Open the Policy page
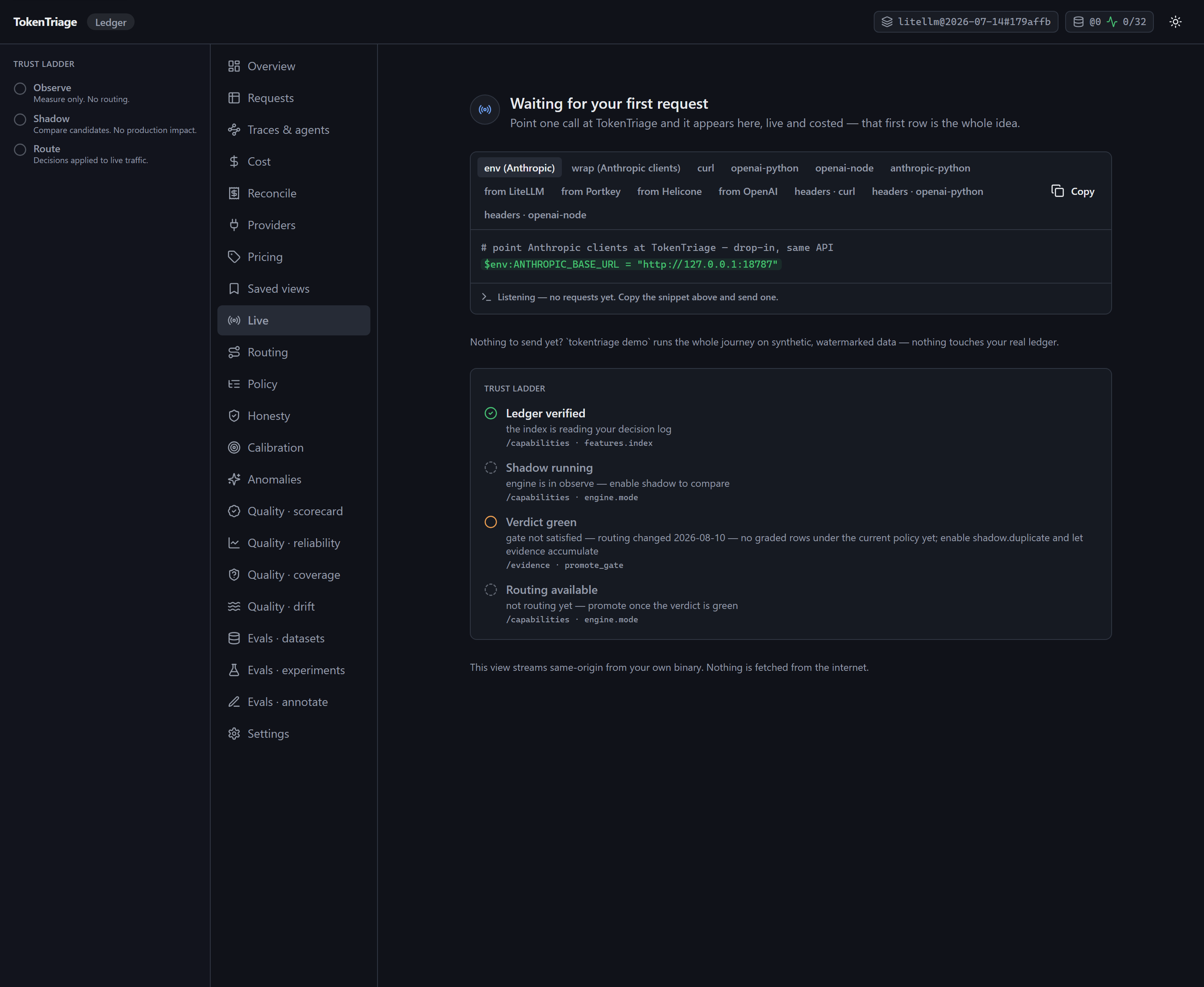This screenshot has height=987, width=1204. (x=293, y=384)
